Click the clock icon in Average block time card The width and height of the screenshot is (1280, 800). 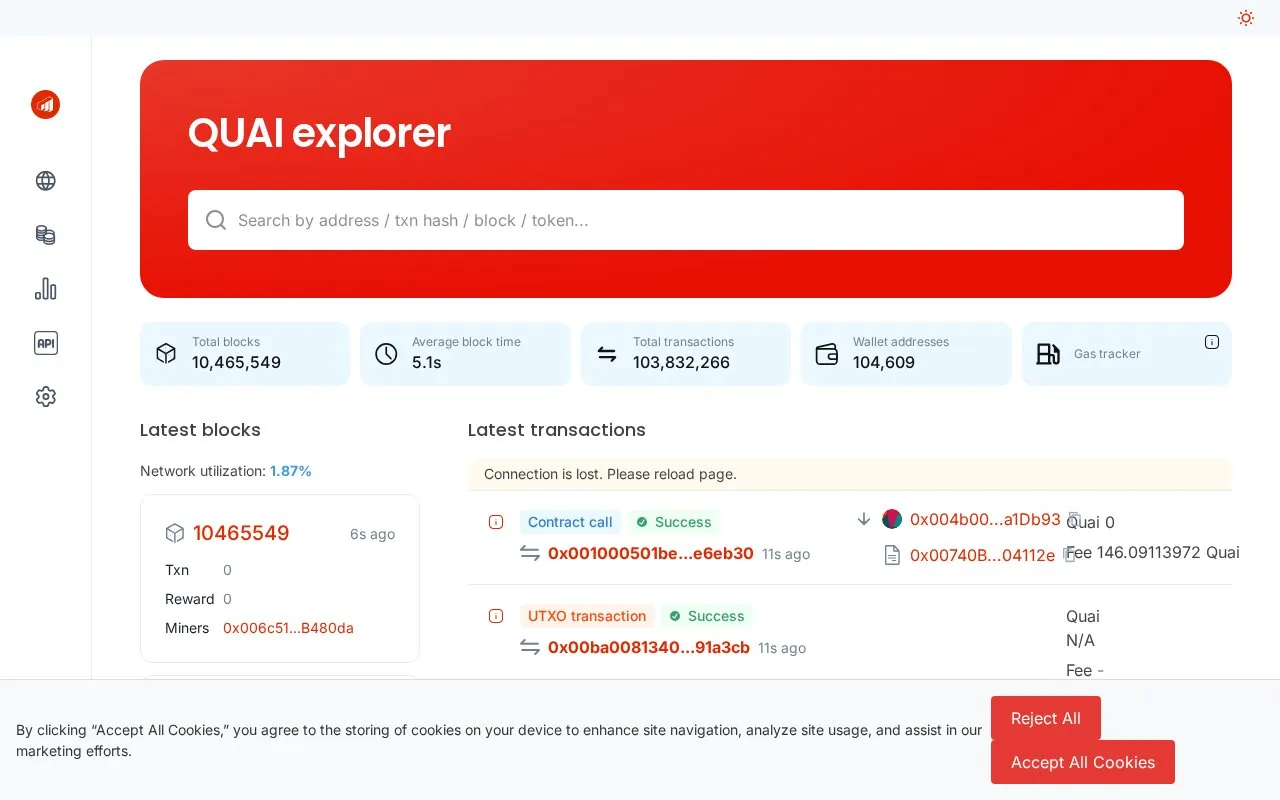(x=386, y=354)
